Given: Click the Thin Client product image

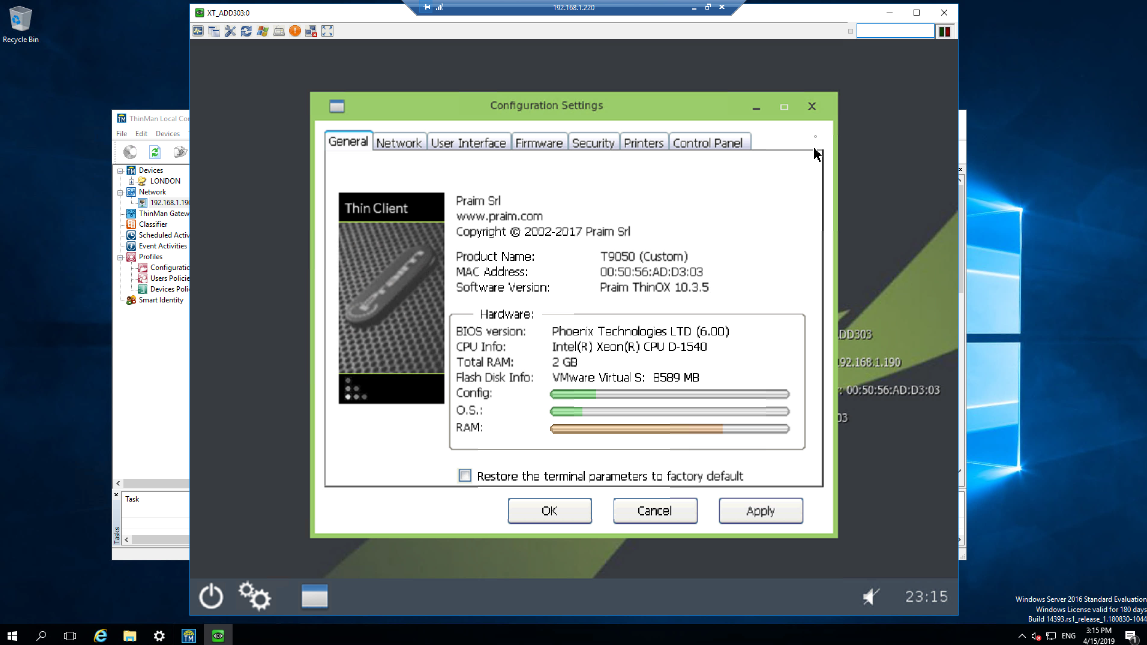Looking at the screenshot, I should click(391, 298).
